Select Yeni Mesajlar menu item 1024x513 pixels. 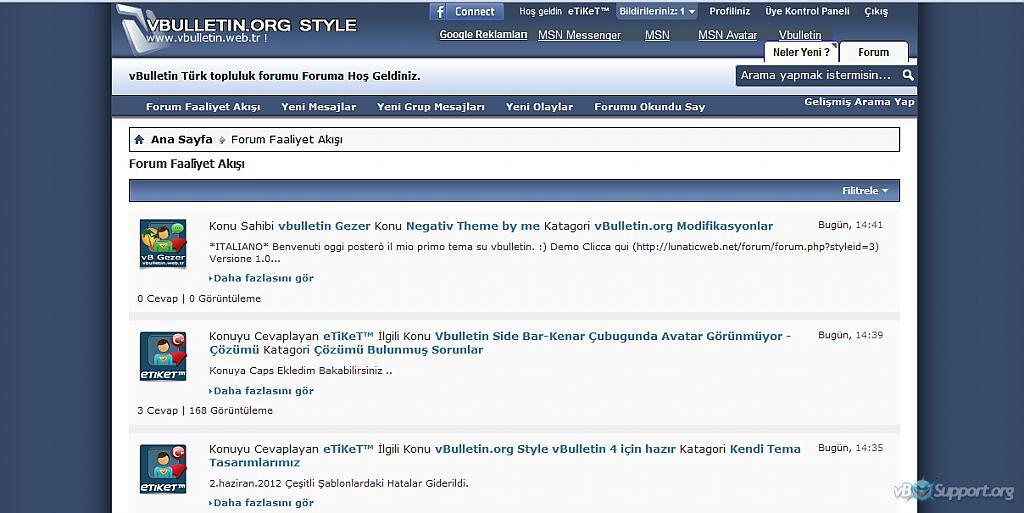click(319, 106)
